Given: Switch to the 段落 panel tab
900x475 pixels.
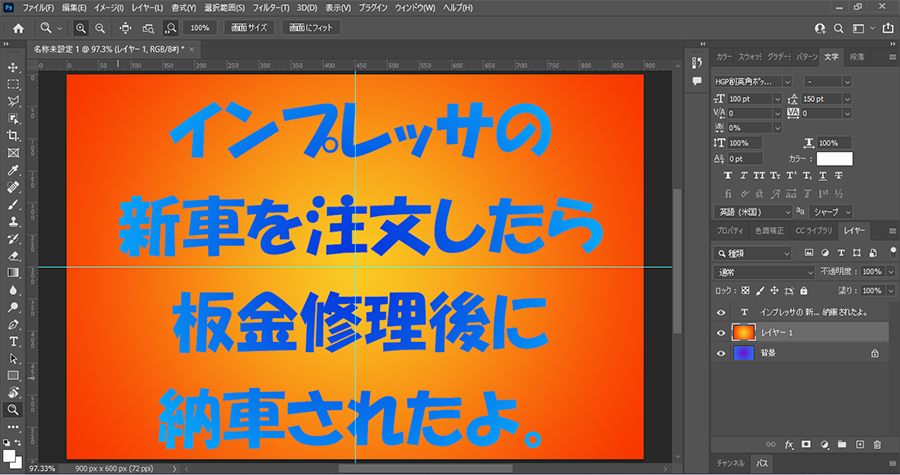Looking at the screenshot, I should pyautogui.click(x=857, y=57).
